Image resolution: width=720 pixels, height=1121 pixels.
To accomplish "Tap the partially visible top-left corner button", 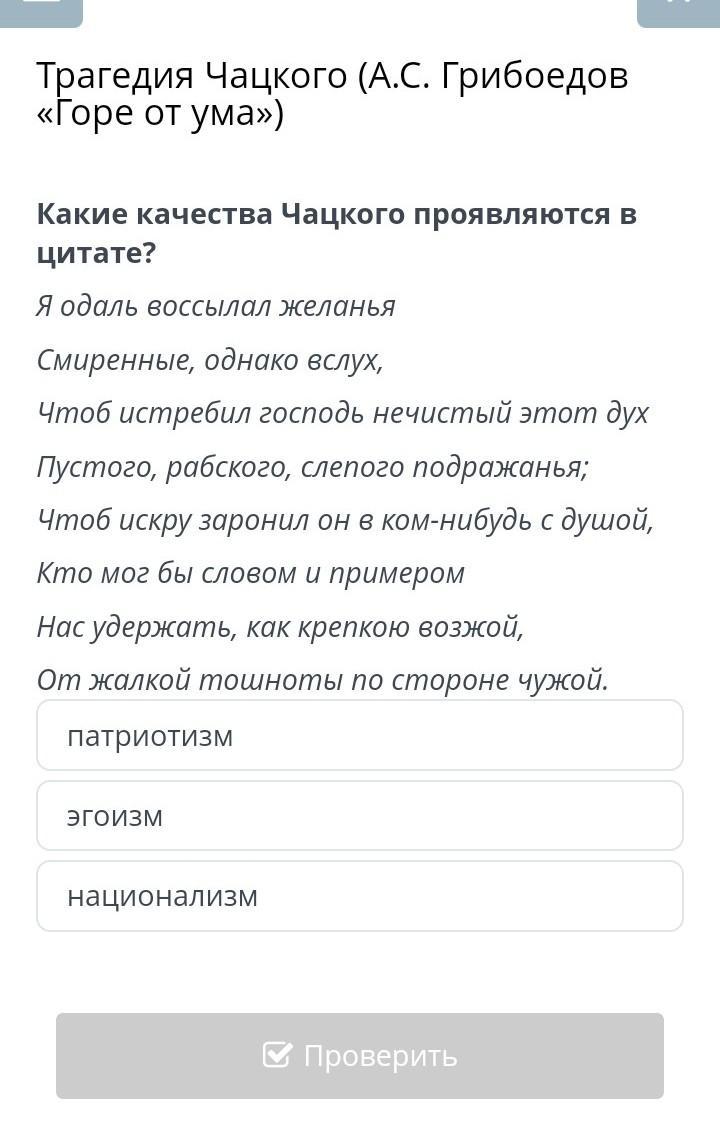I will [x=41, y=10].
